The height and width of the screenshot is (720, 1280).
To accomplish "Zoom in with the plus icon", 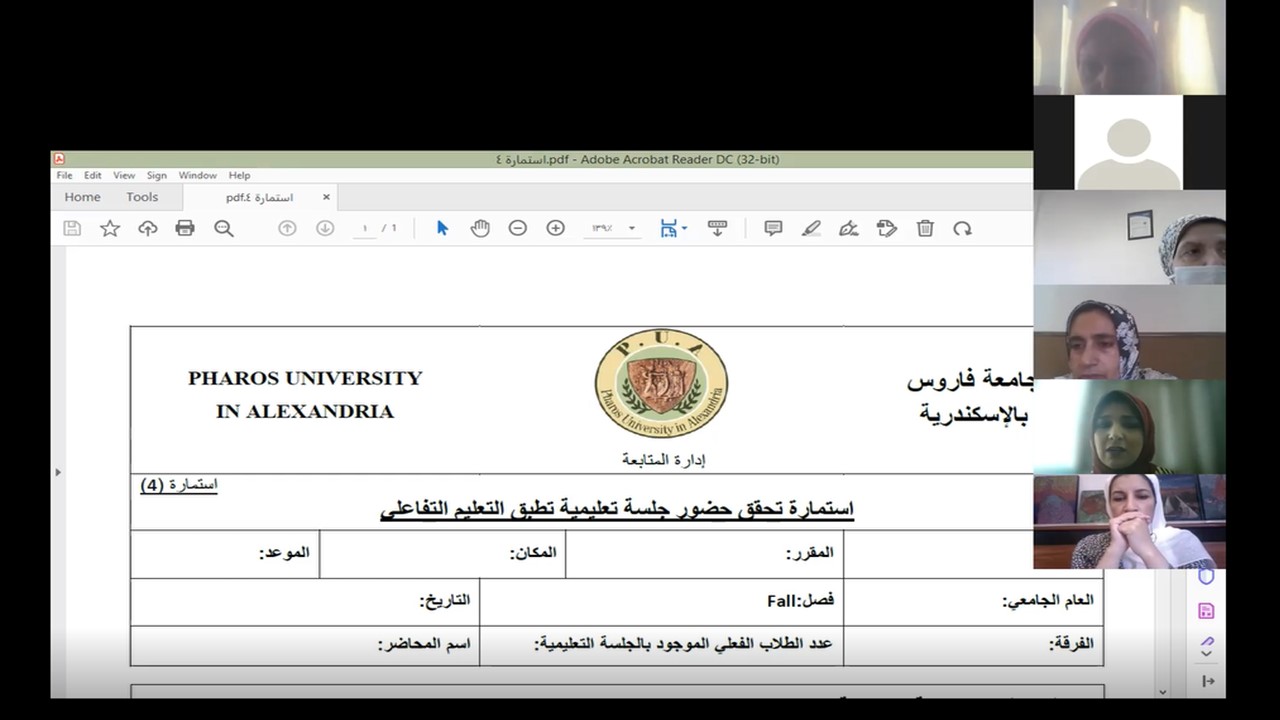I will click(556, 228).
